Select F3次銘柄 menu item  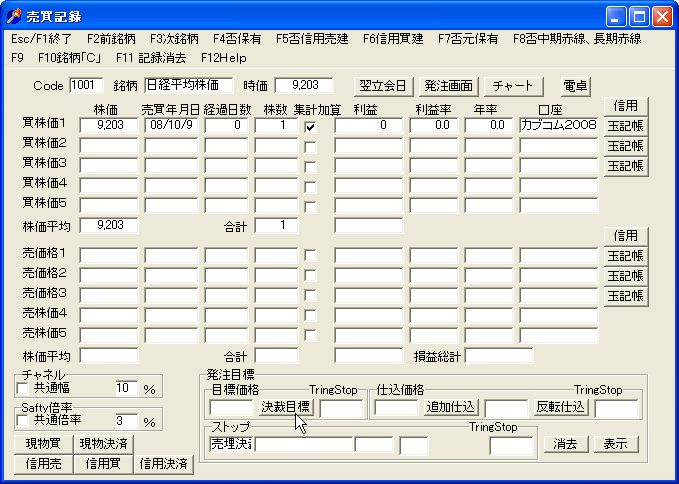(x=174, y=39)
